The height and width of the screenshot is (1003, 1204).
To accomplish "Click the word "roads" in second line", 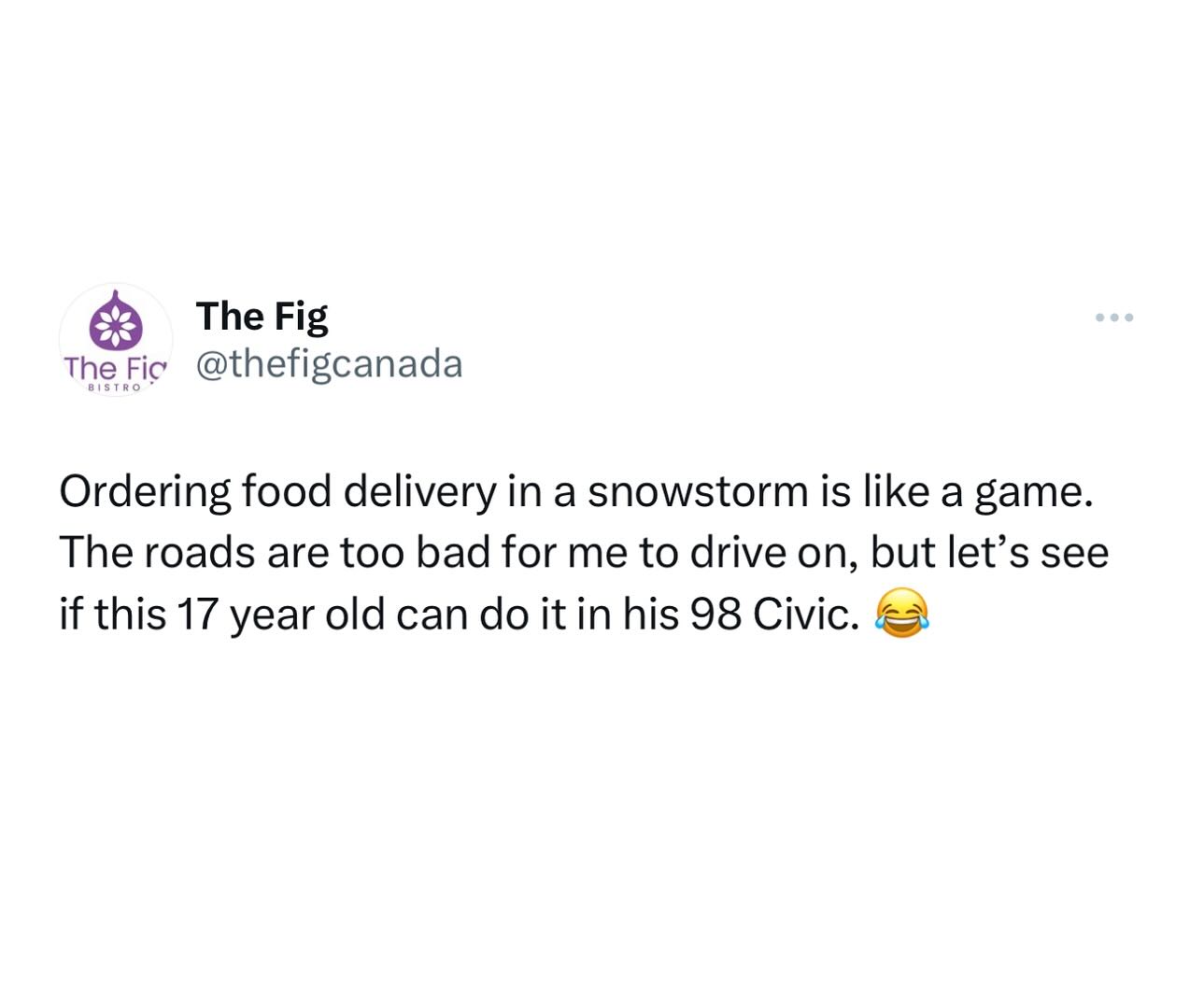I will click(x=199, y=553).
